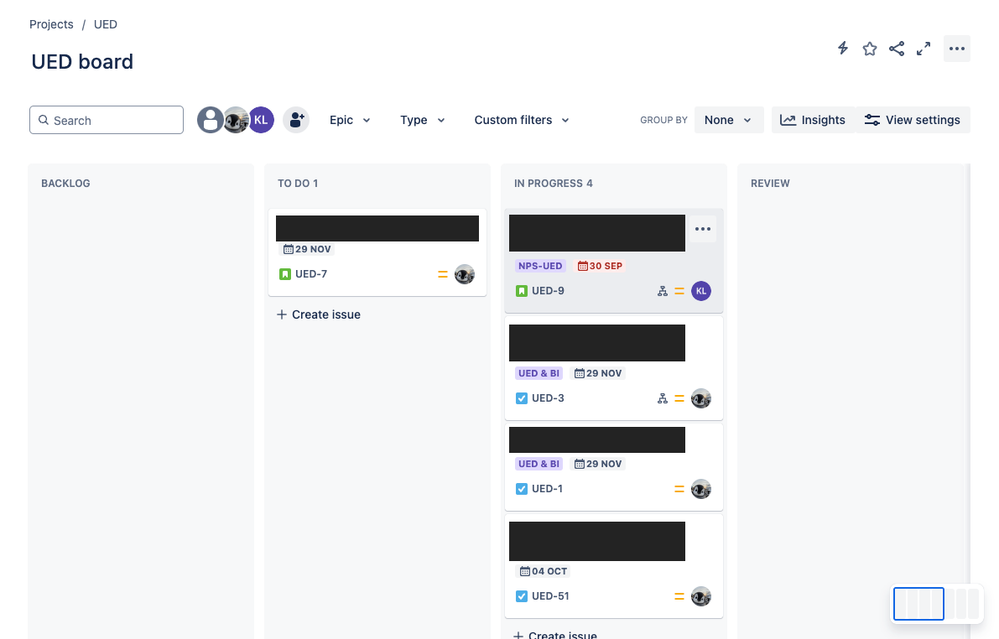Click the UED & BI label on UED-1
999x639 pixels.
539,464
